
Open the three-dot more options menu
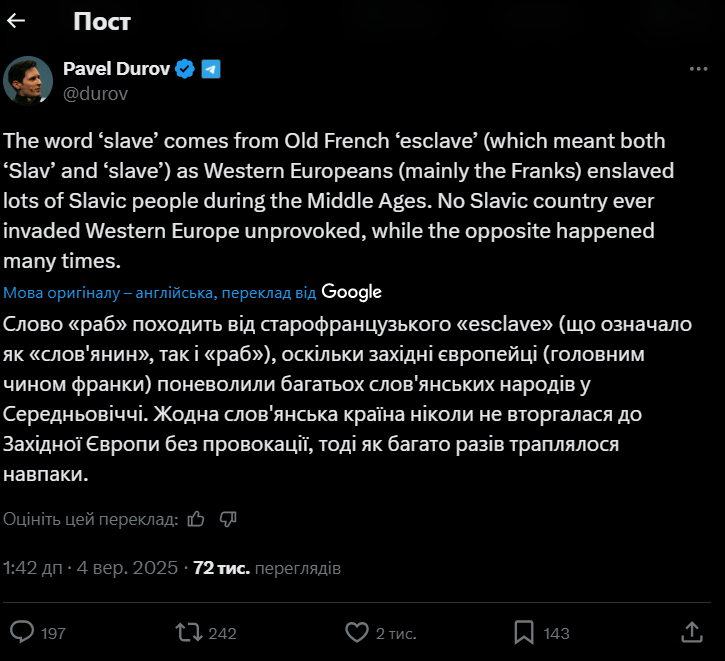click(698, 69)
